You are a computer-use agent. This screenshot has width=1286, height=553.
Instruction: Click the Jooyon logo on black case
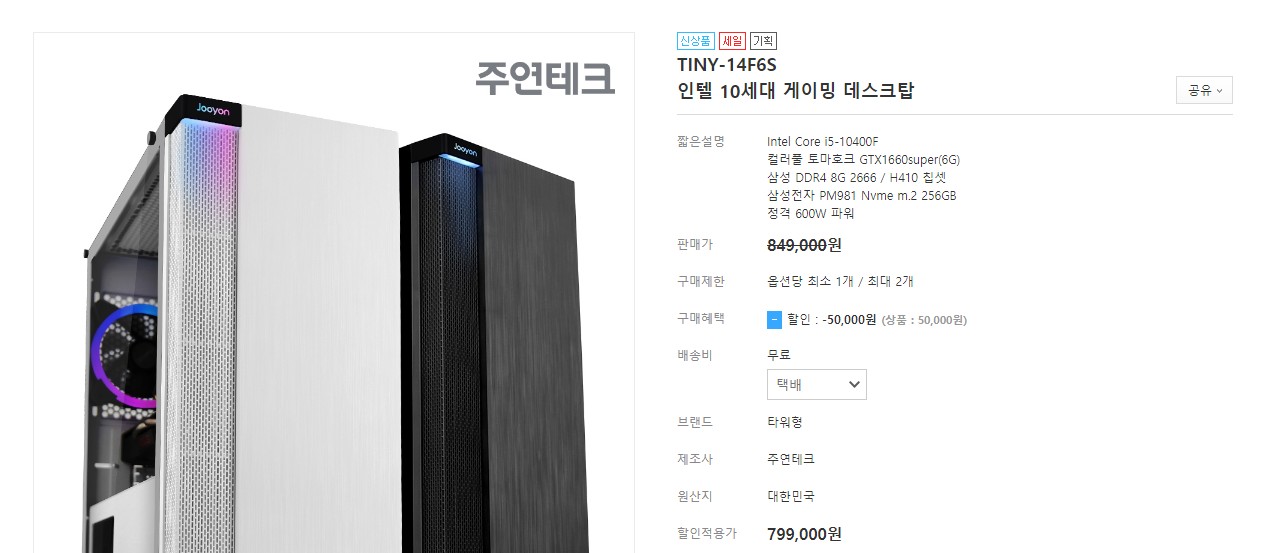[x=466, y=149]
